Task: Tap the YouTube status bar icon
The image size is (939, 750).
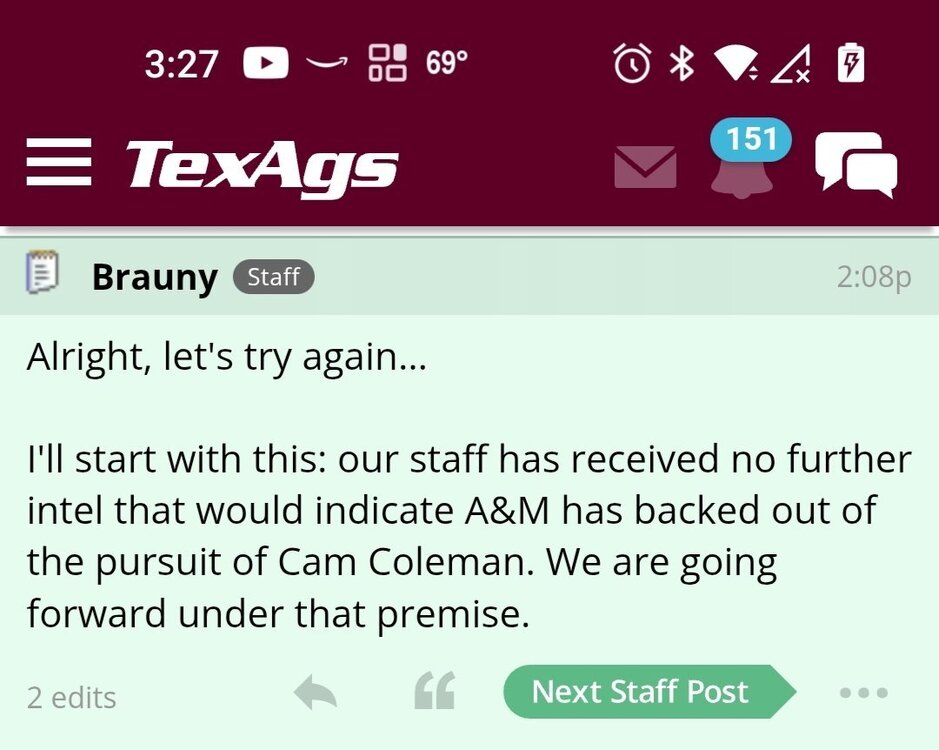Action: coord(266,65)
